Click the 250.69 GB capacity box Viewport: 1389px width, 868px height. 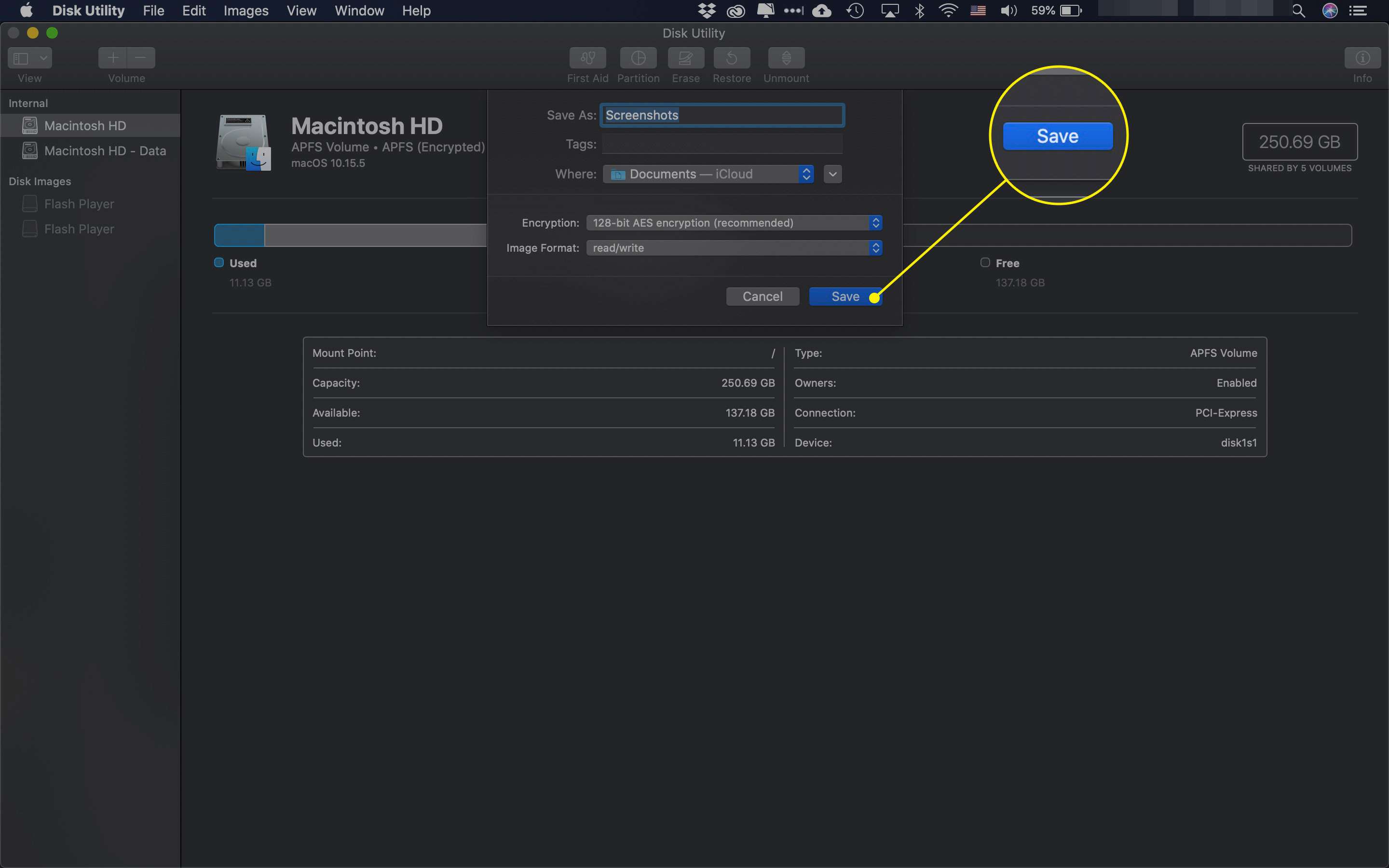pyautogui.click(x=1299, y=142)
